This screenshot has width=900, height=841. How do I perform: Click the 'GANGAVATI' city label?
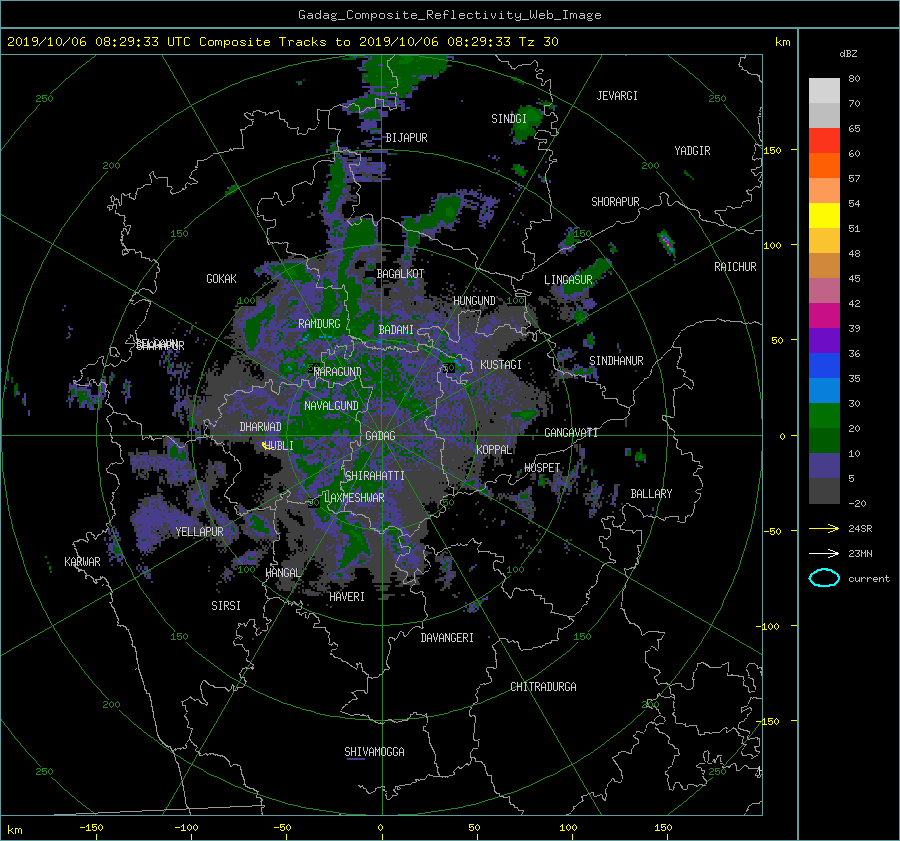571,433
